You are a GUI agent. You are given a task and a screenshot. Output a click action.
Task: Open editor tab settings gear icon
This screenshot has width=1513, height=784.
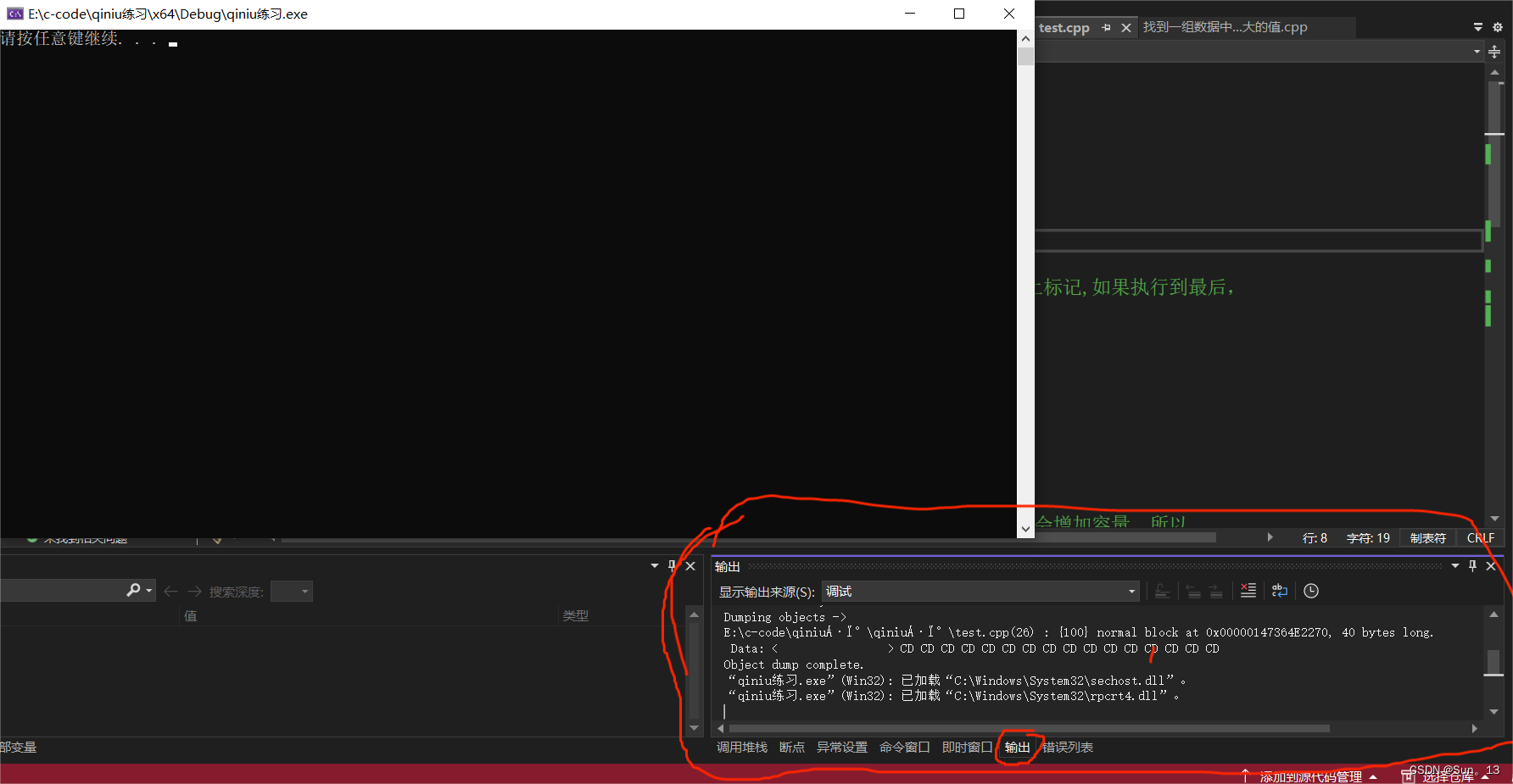click(x=1498, y=27)
